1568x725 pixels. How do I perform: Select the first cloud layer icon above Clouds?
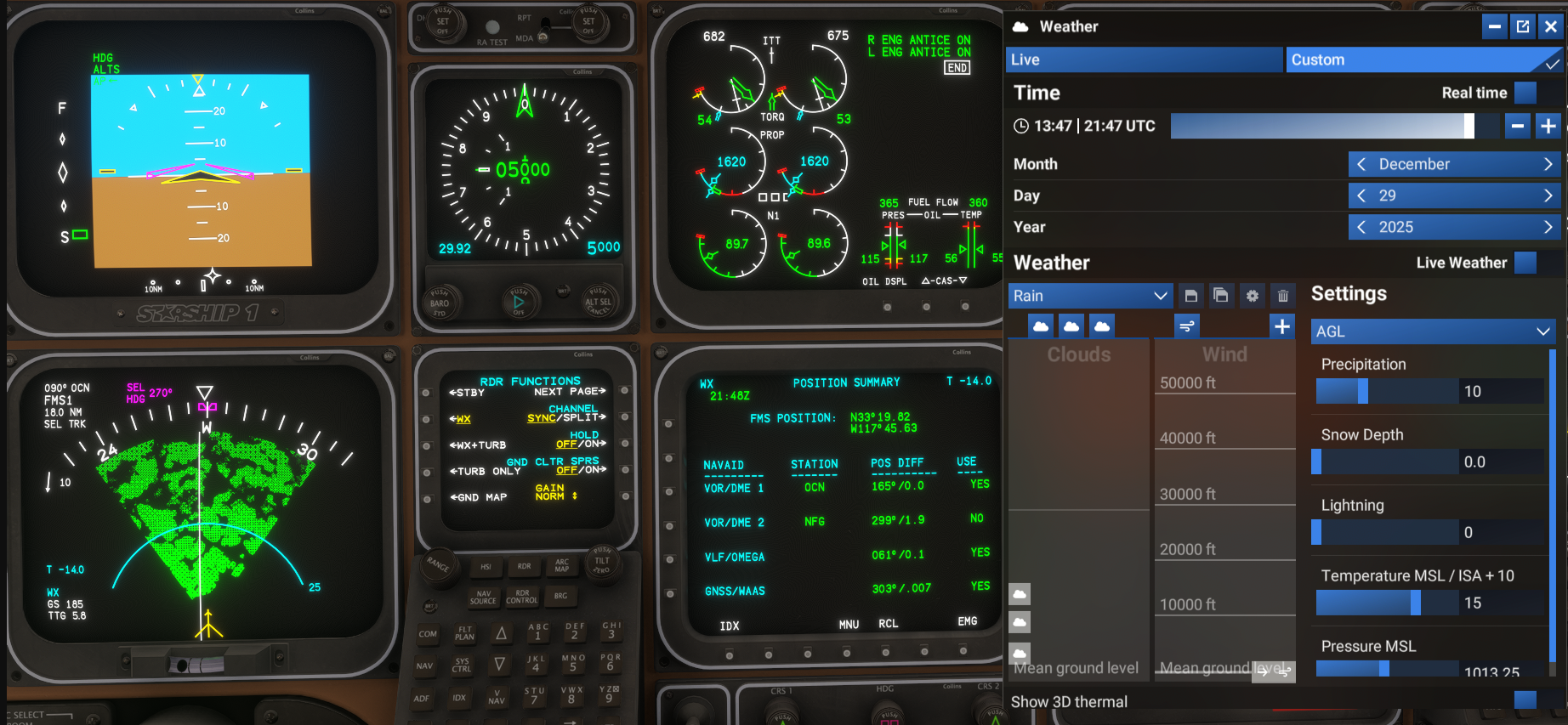point(1041,326)
